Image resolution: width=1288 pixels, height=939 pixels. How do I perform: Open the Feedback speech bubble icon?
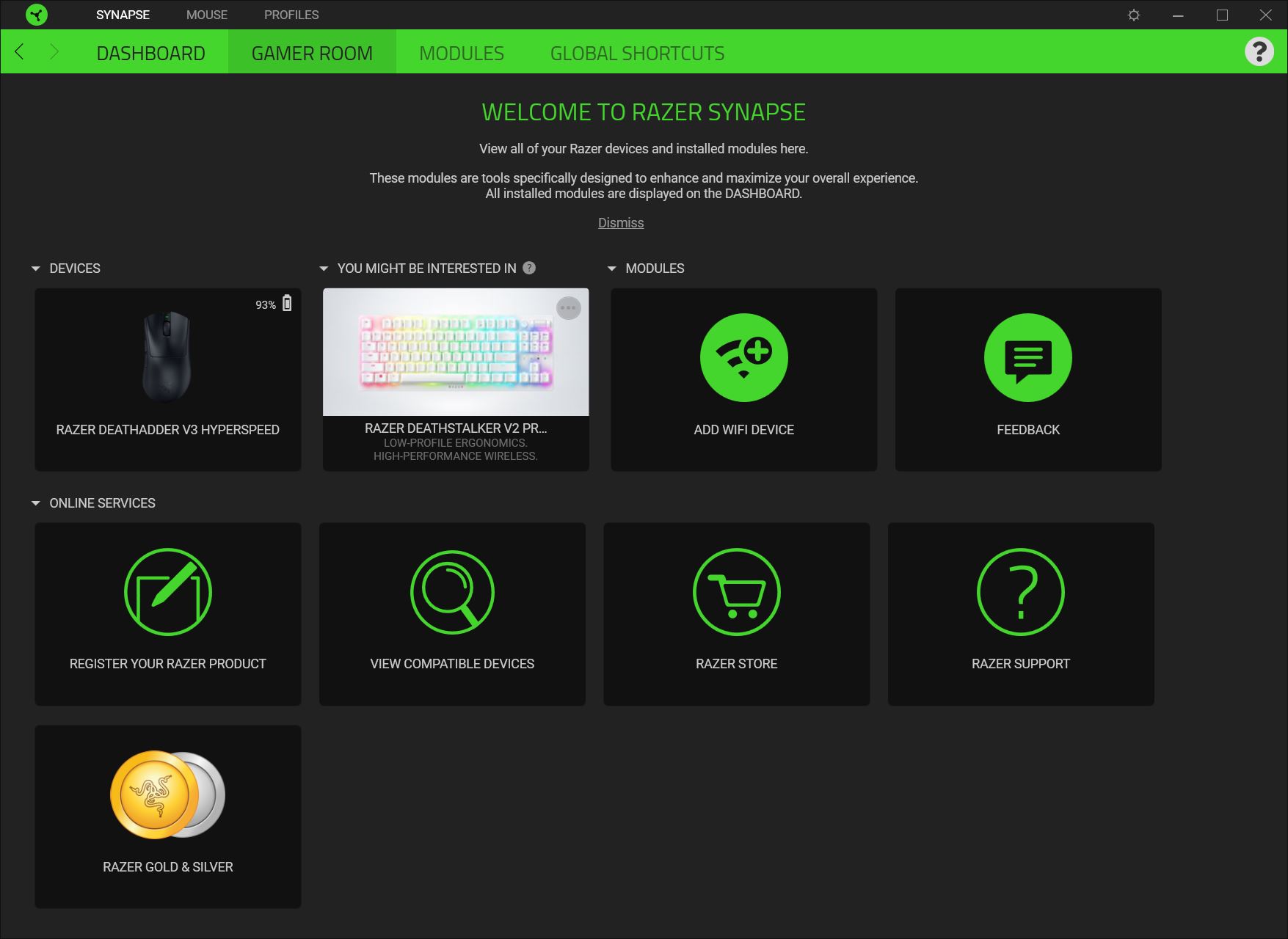1027,357
